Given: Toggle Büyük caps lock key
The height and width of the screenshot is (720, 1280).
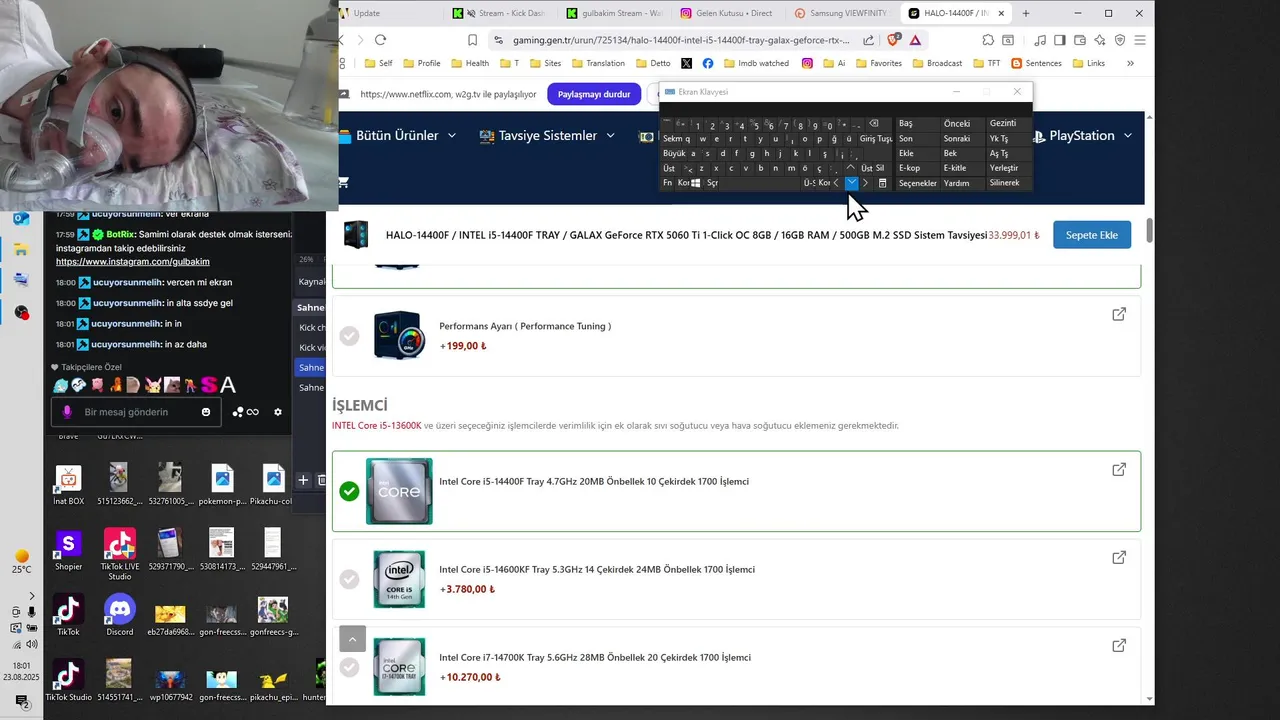Looking at the screenshot, I should pyautogui.click(x=674, y=154).
